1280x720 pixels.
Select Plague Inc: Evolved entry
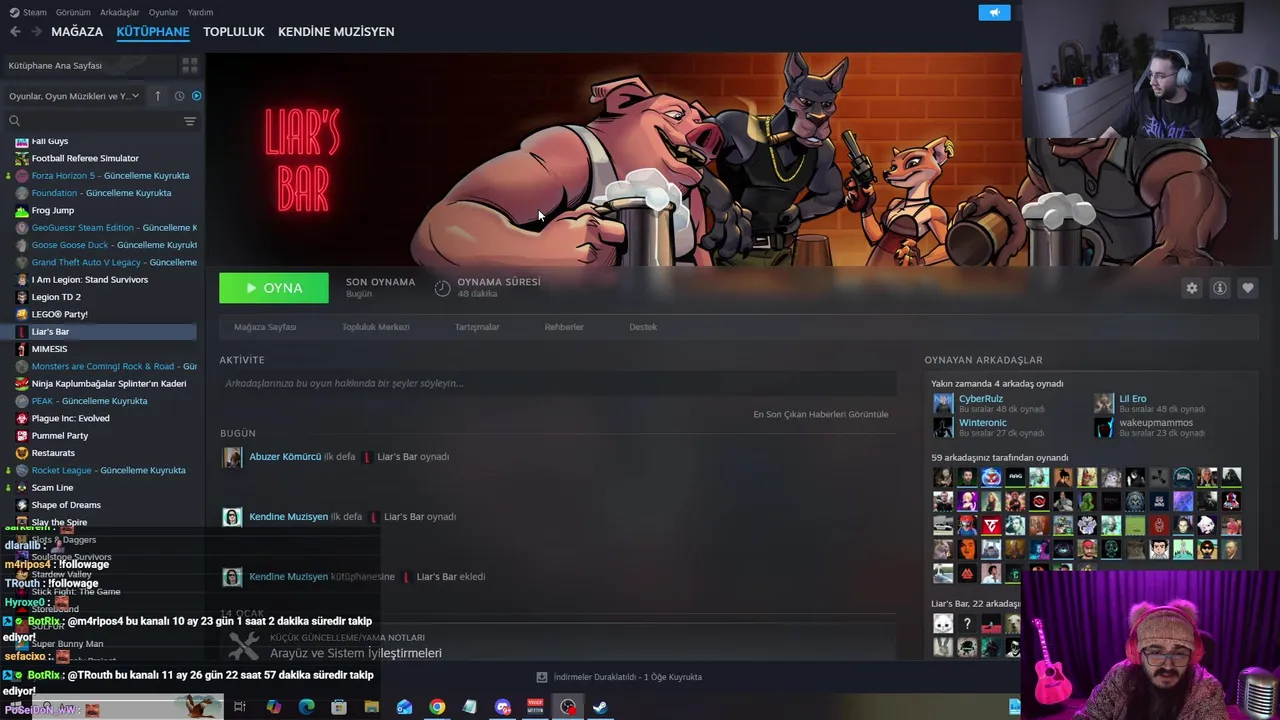(70, 418)
